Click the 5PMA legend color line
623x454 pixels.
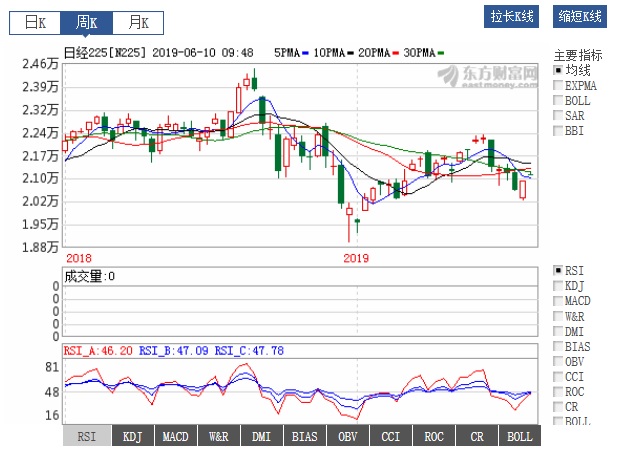pyautogui.click(x=306, y=52)
